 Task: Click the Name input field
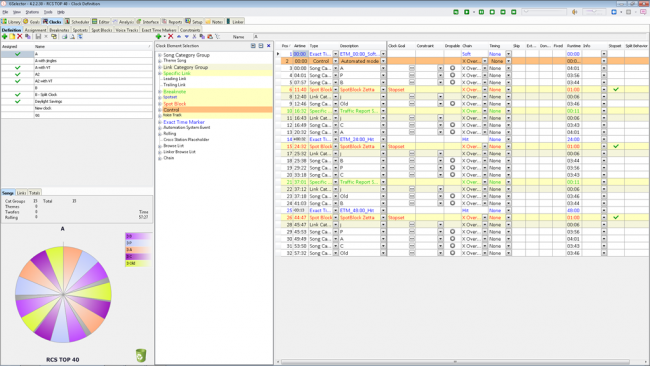click(451, 36)
